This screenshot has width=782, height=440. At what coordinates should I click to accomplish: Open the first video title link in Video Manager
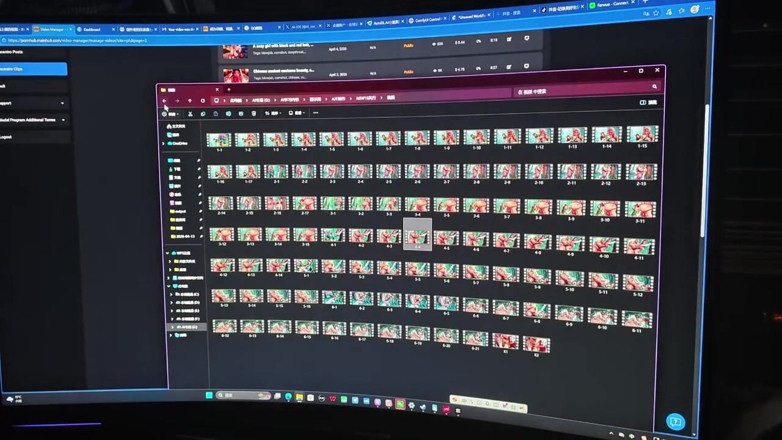click(283, 45)
